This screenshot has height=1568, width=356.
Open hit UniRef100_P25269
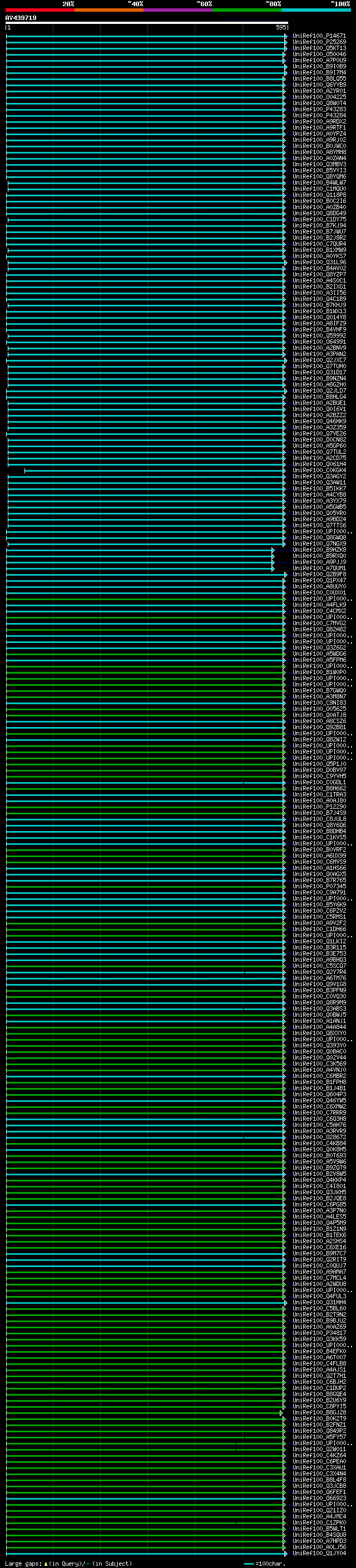pyautogui.click(x=319, y=42)
